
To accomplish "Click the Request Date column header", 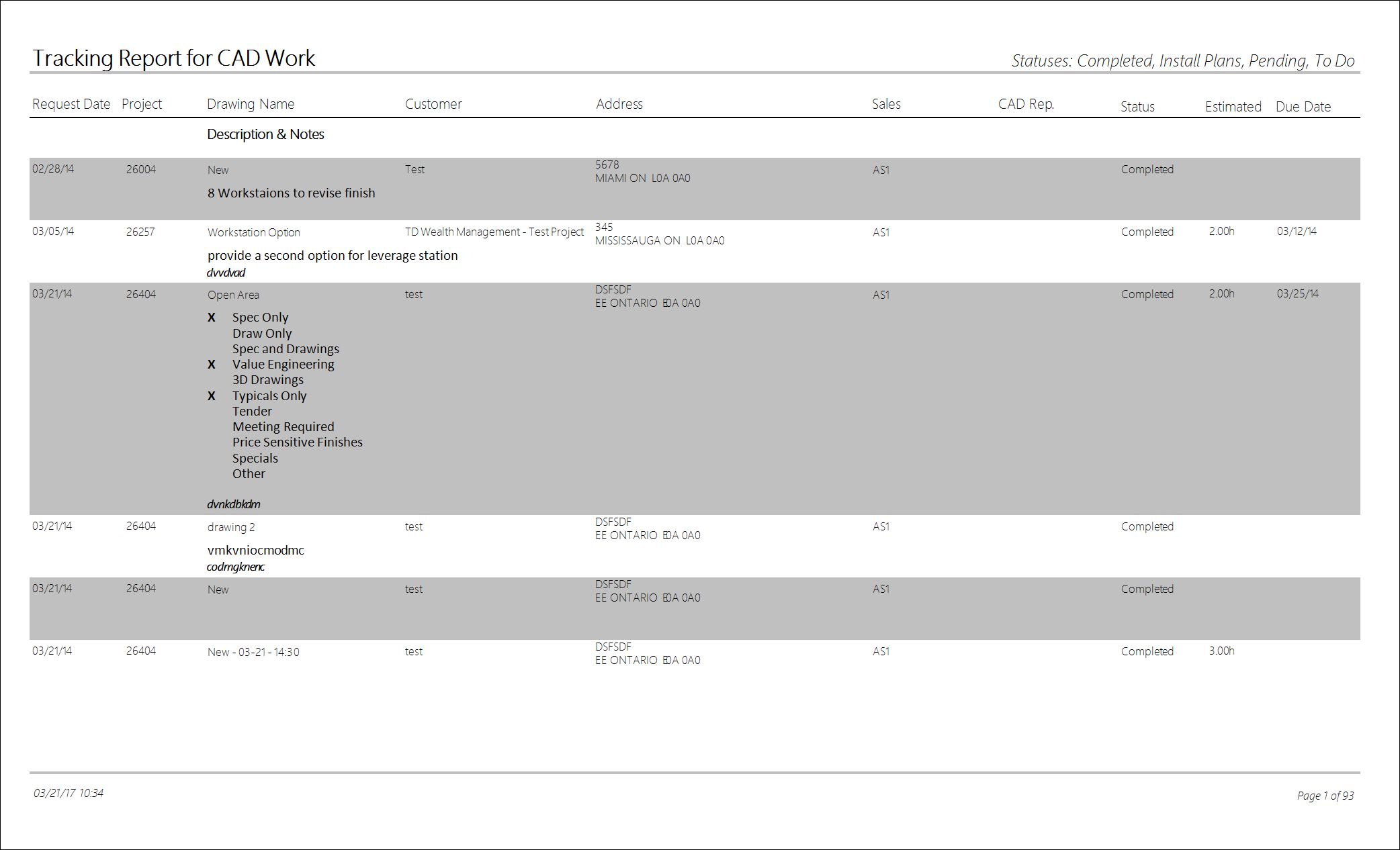I will pyautogui.click(x=71, y=104).
